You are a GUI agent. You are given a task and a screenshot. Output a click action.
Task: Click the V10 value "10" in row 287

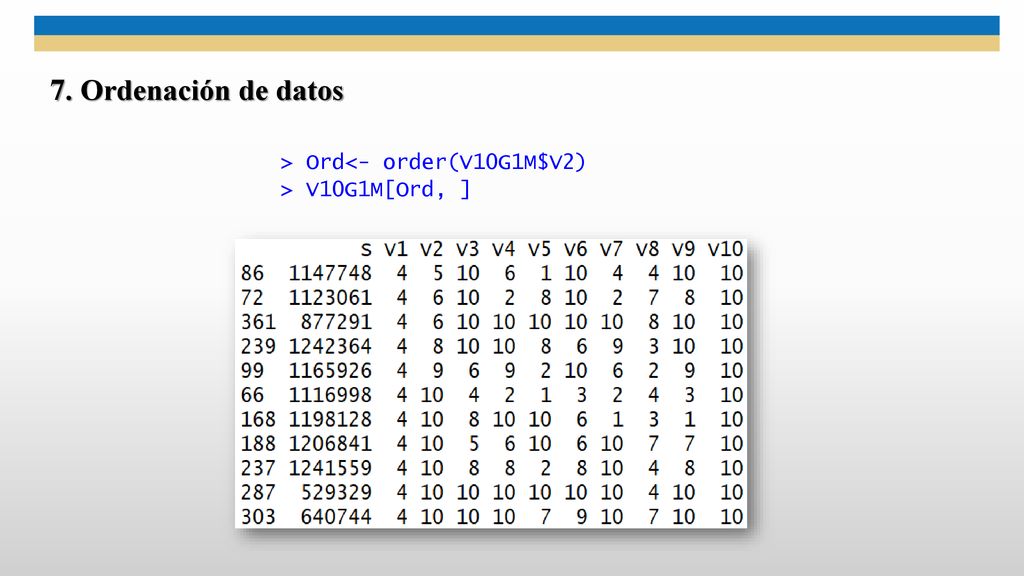(x=731, y=492)
